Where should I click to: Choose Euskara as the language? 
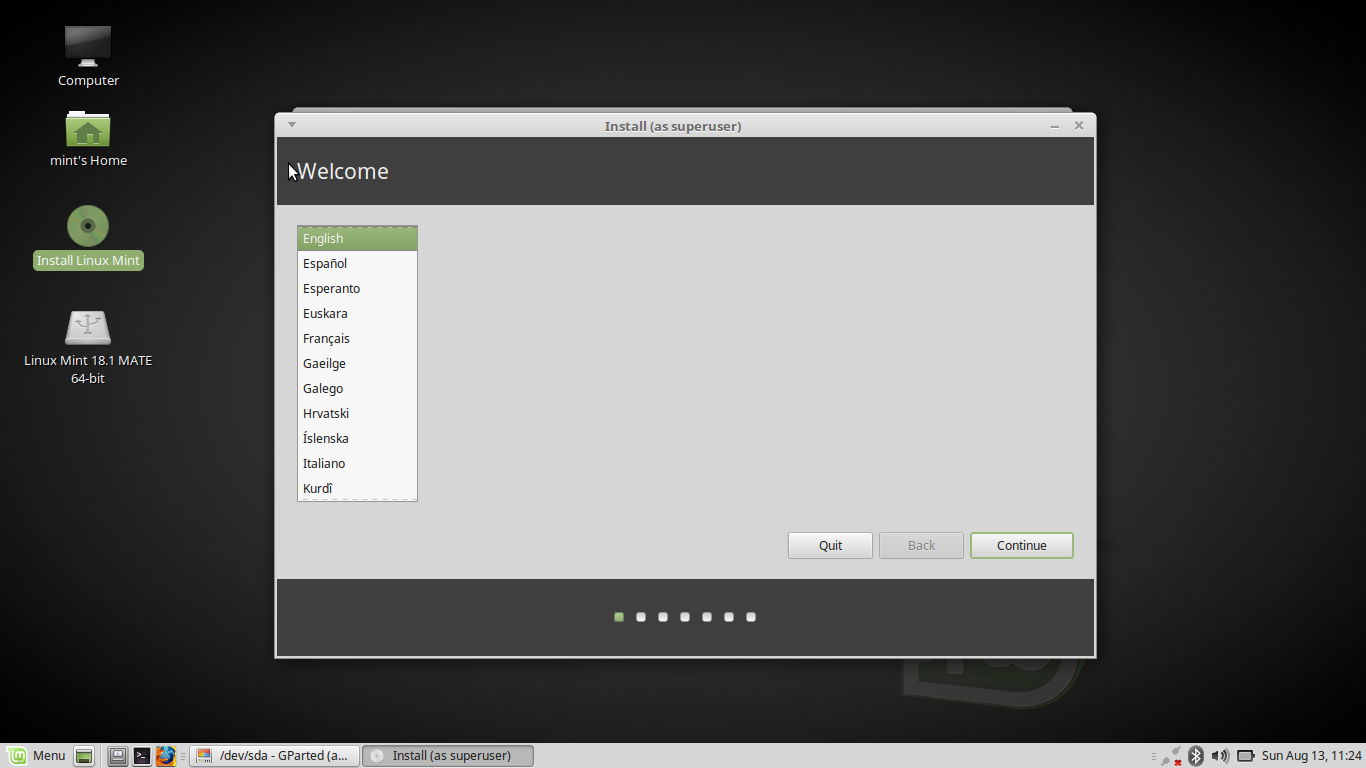357,314
